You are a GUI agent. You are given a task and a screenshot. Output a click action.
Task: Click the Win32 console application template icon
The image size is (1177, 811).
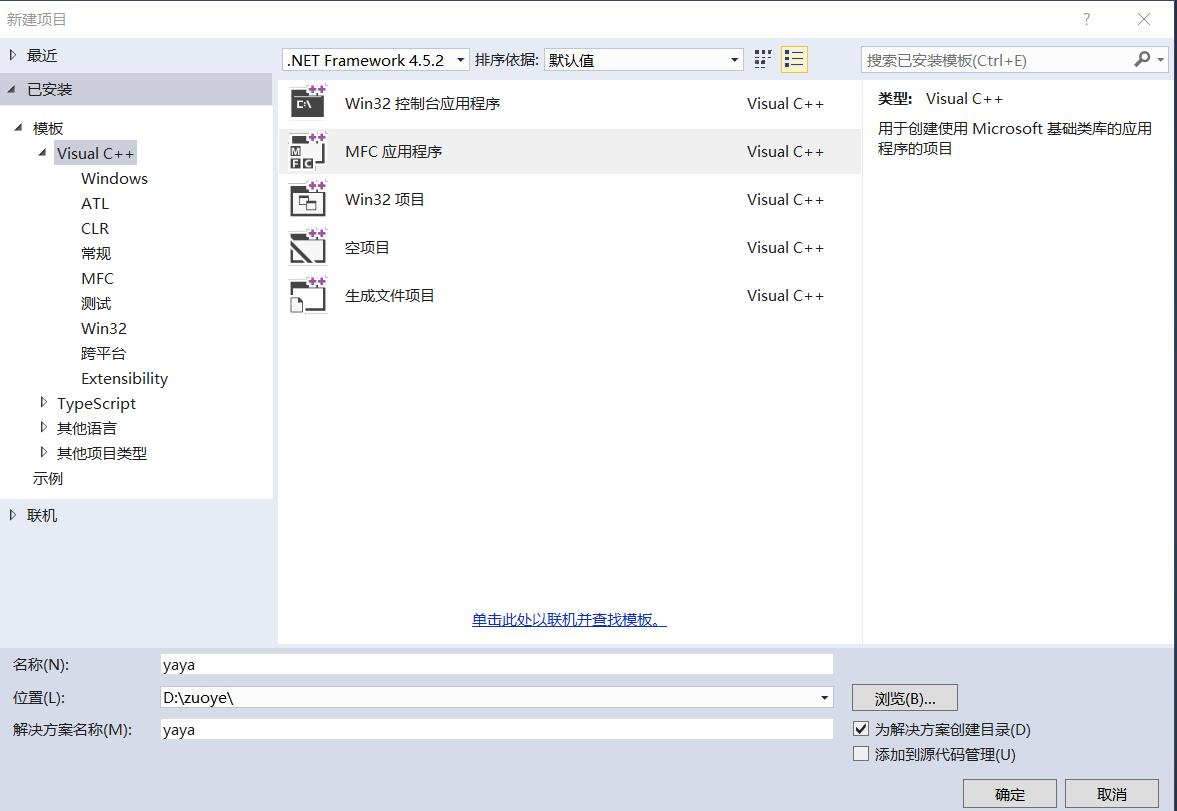(308, 102)
